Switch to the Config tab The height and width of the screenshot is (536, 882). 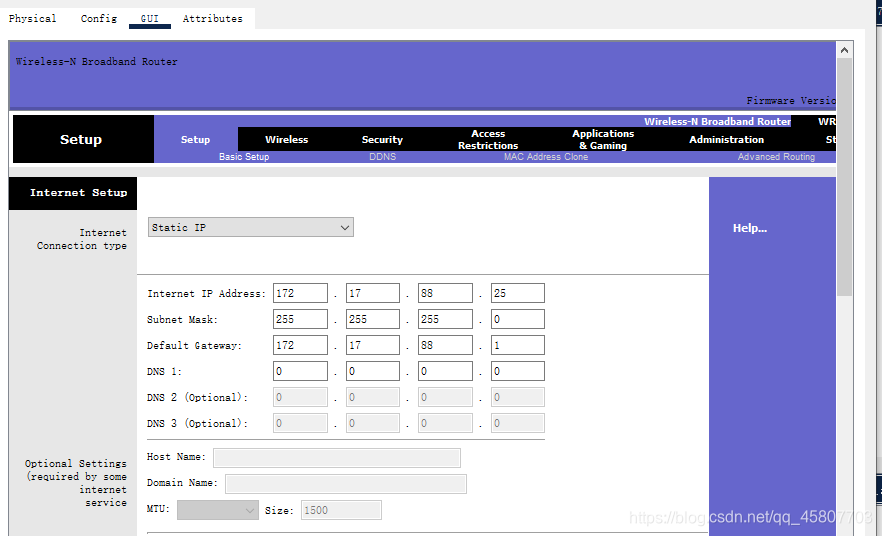tap(98, 19)
